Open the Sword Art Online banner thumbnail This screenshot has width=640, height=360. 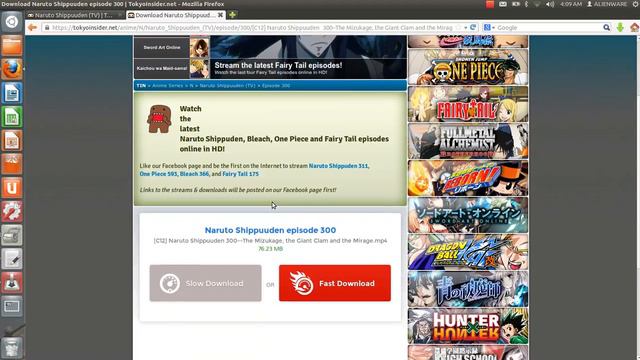(x=468, y=215)
